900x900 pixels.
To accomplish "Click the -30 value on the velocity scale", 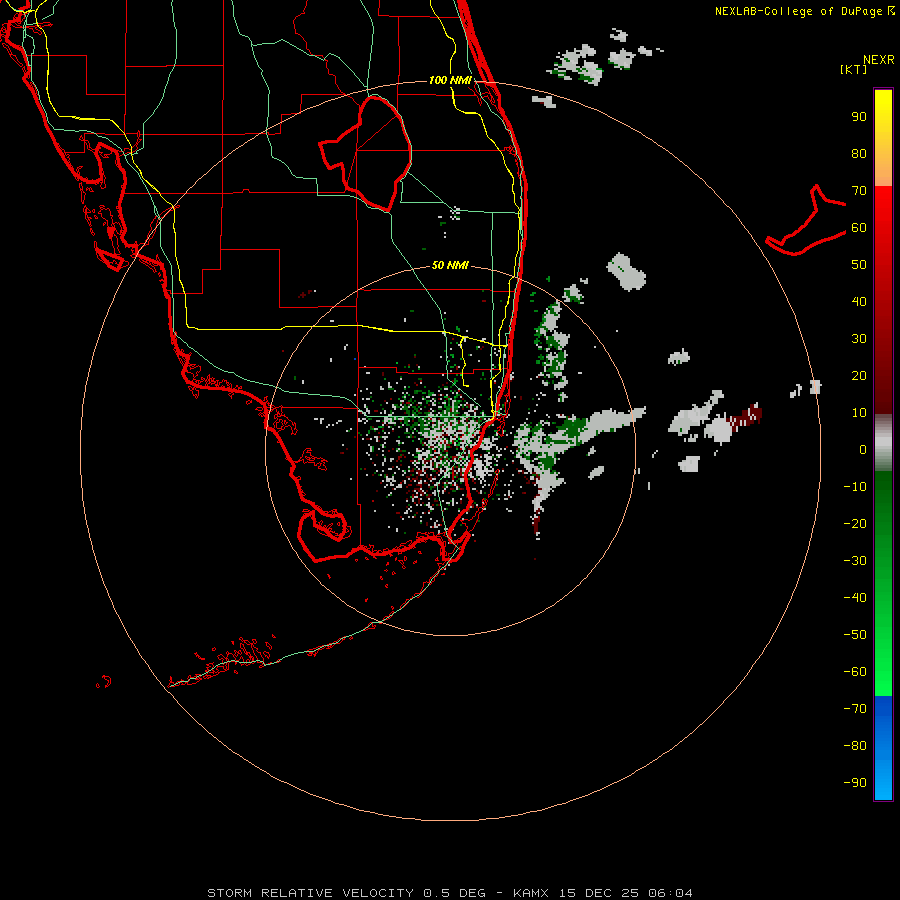I will click(x=855, y=561).
